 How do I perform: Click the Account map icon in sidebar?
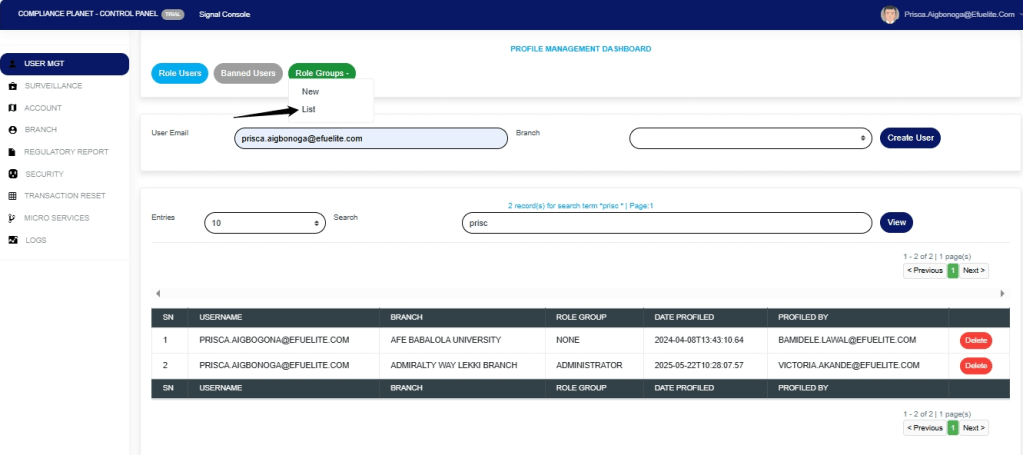click(x=12, y=108)
